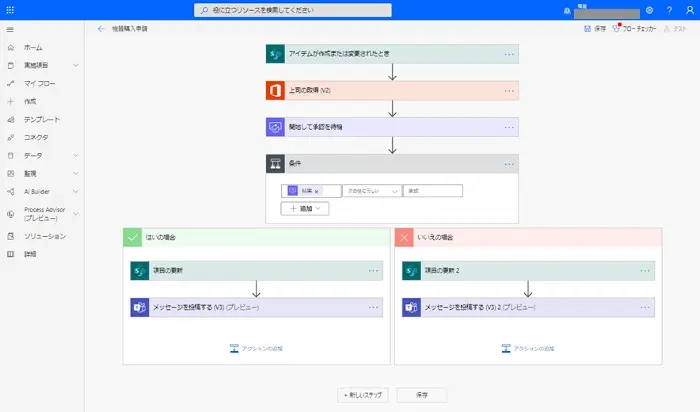700x412 pixels.
Task: Open ellipsis menu of メッセージを投稿する (V3) 2
Action: (x=645, y=308)
